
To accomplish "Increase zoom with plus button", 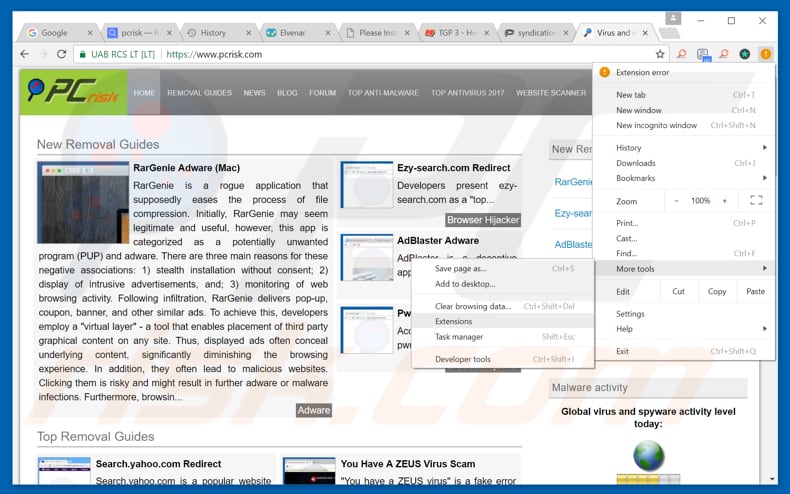I will [725, 201].
